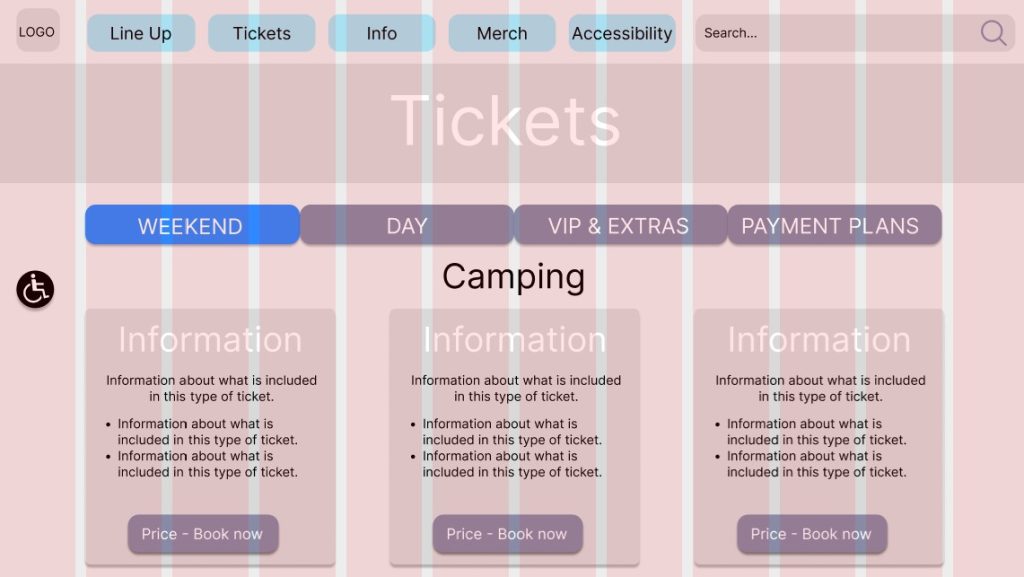The image size is (1024, 577).
Task: Click the Camping section heading
Action: point(513,277)
